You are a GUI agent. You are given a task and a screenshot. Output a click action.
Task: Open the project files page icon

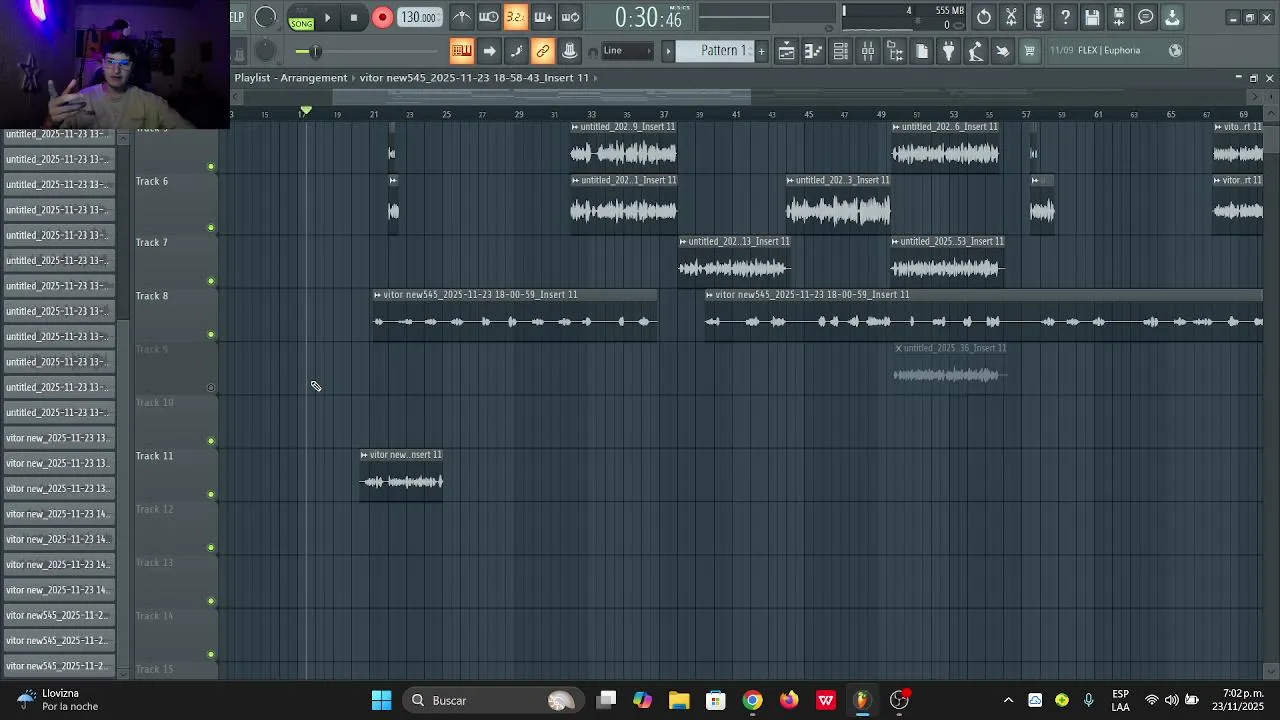tap(922, 51)
